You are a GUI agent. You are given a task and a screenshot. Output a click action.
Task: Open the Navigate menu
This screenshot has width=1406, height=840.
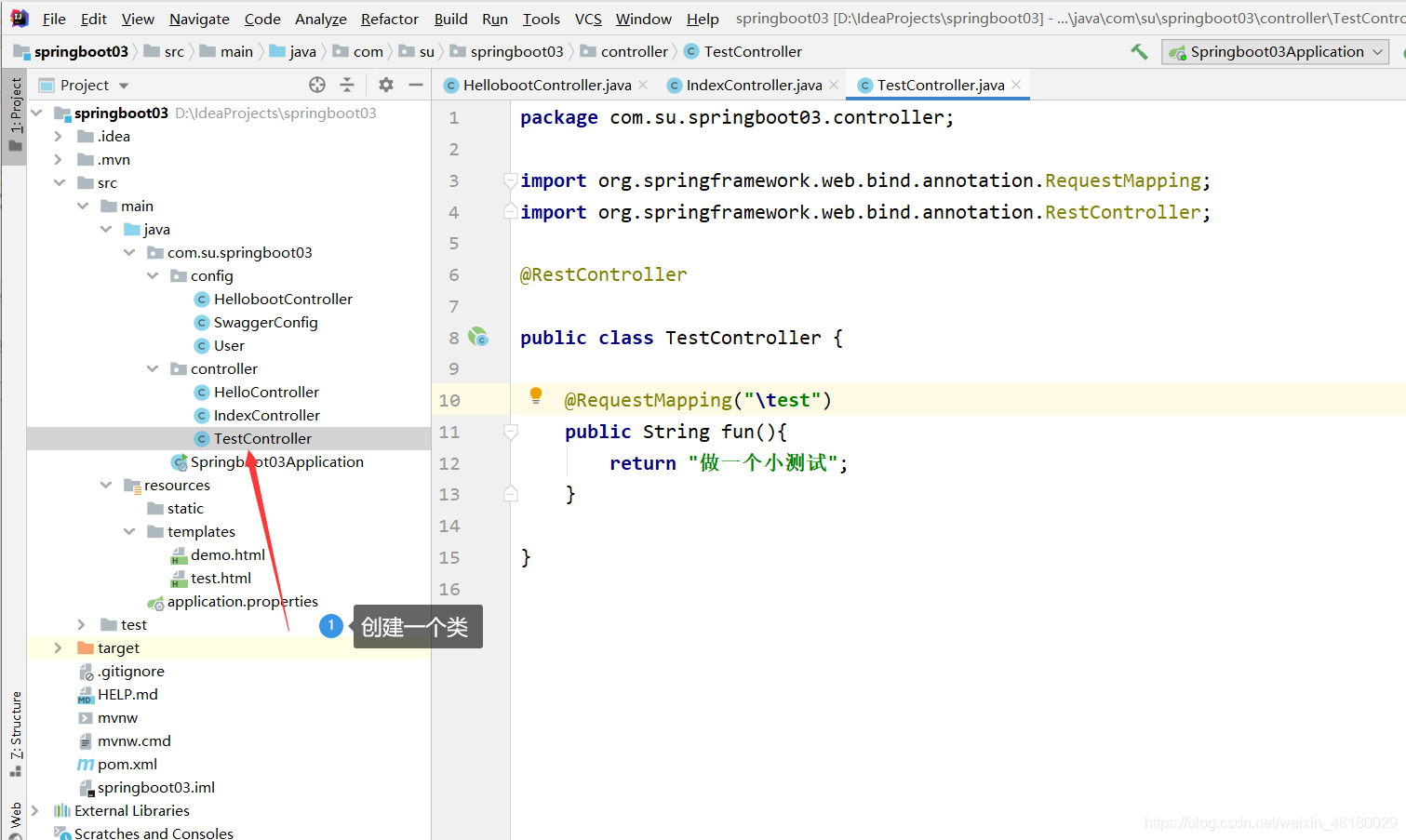pos(199,19)
